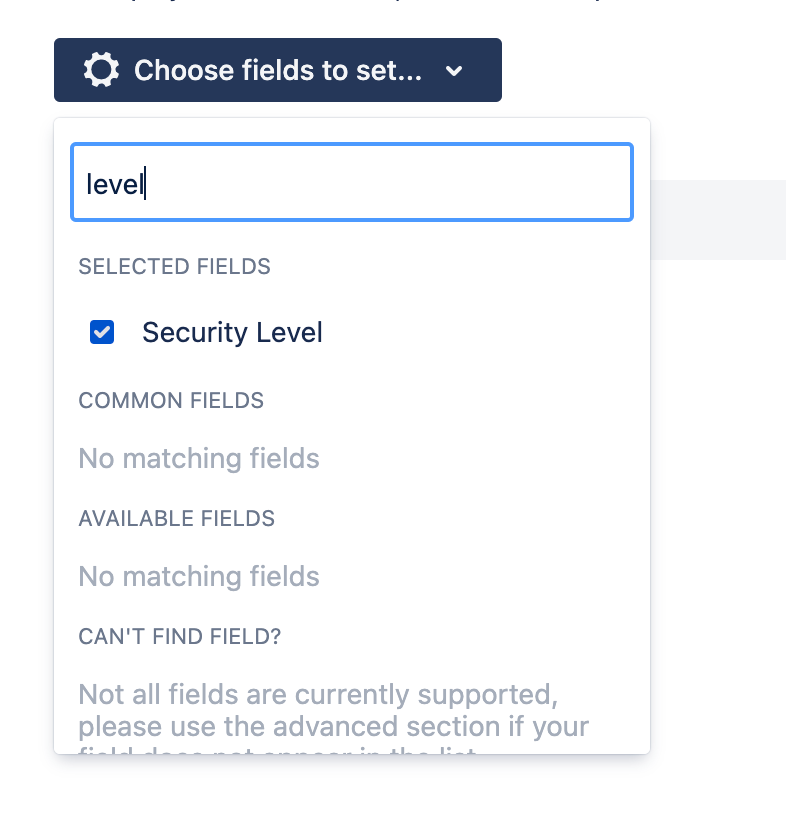
Task: Click the "advanced section" help text line
Action: [333, 725]
